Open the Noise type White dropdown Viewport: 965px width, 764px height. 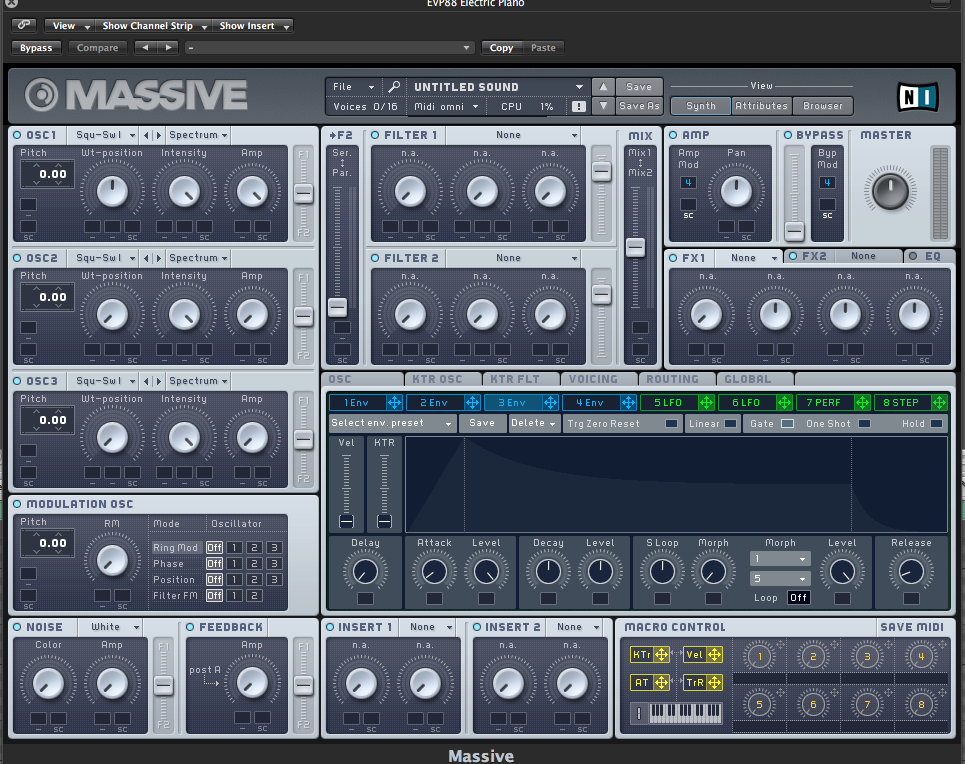point(111,627)
